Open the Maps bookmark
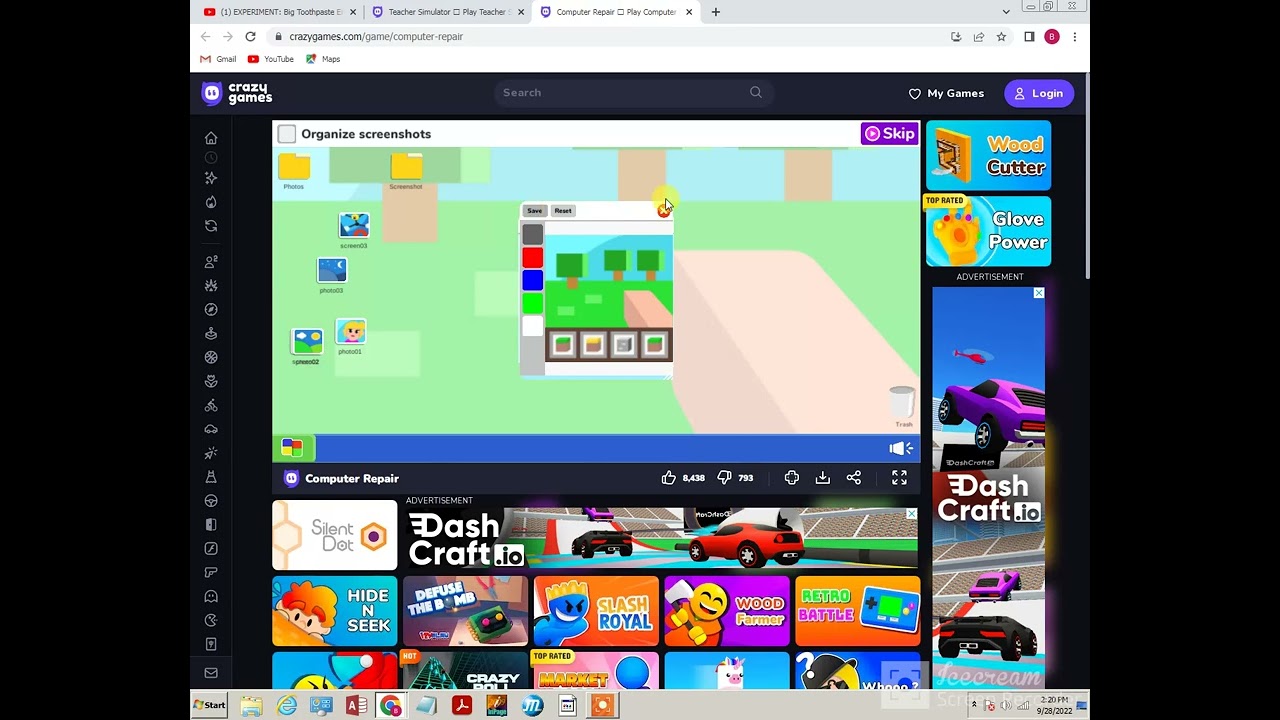Screen dimensions: 1280x720 (323, 59)
